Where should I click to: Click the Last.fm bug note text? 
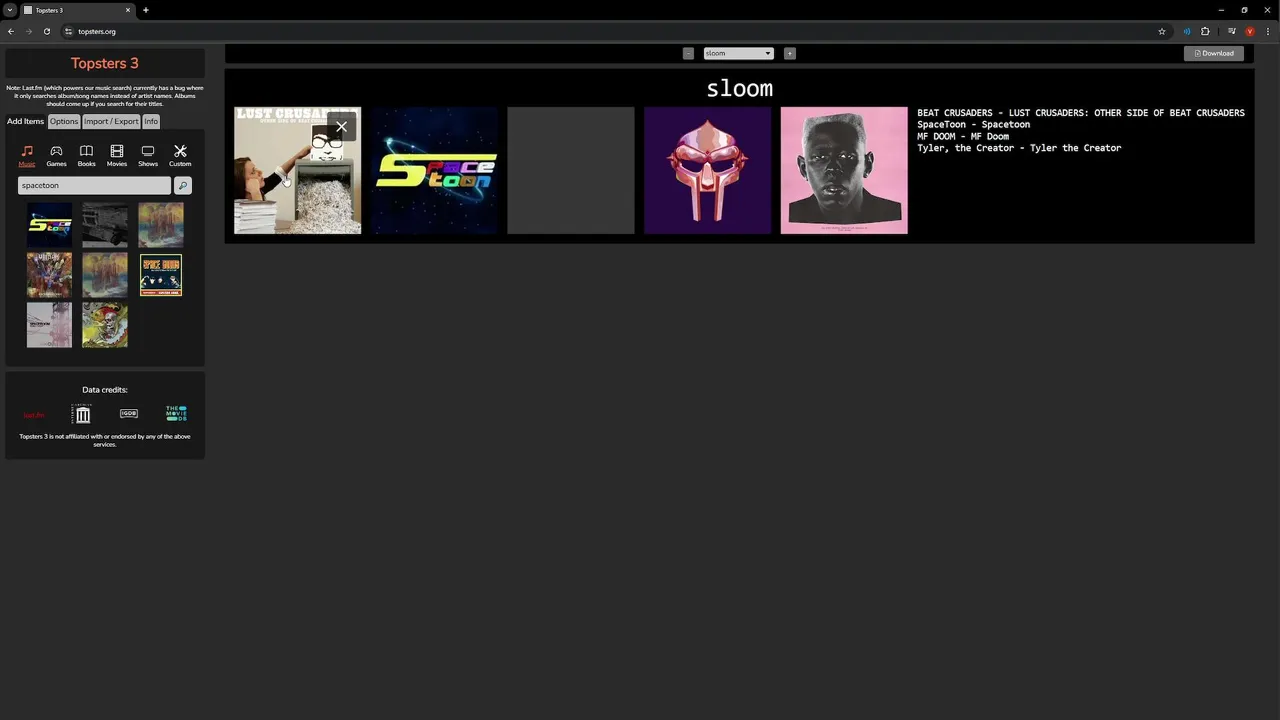[105, 96]
